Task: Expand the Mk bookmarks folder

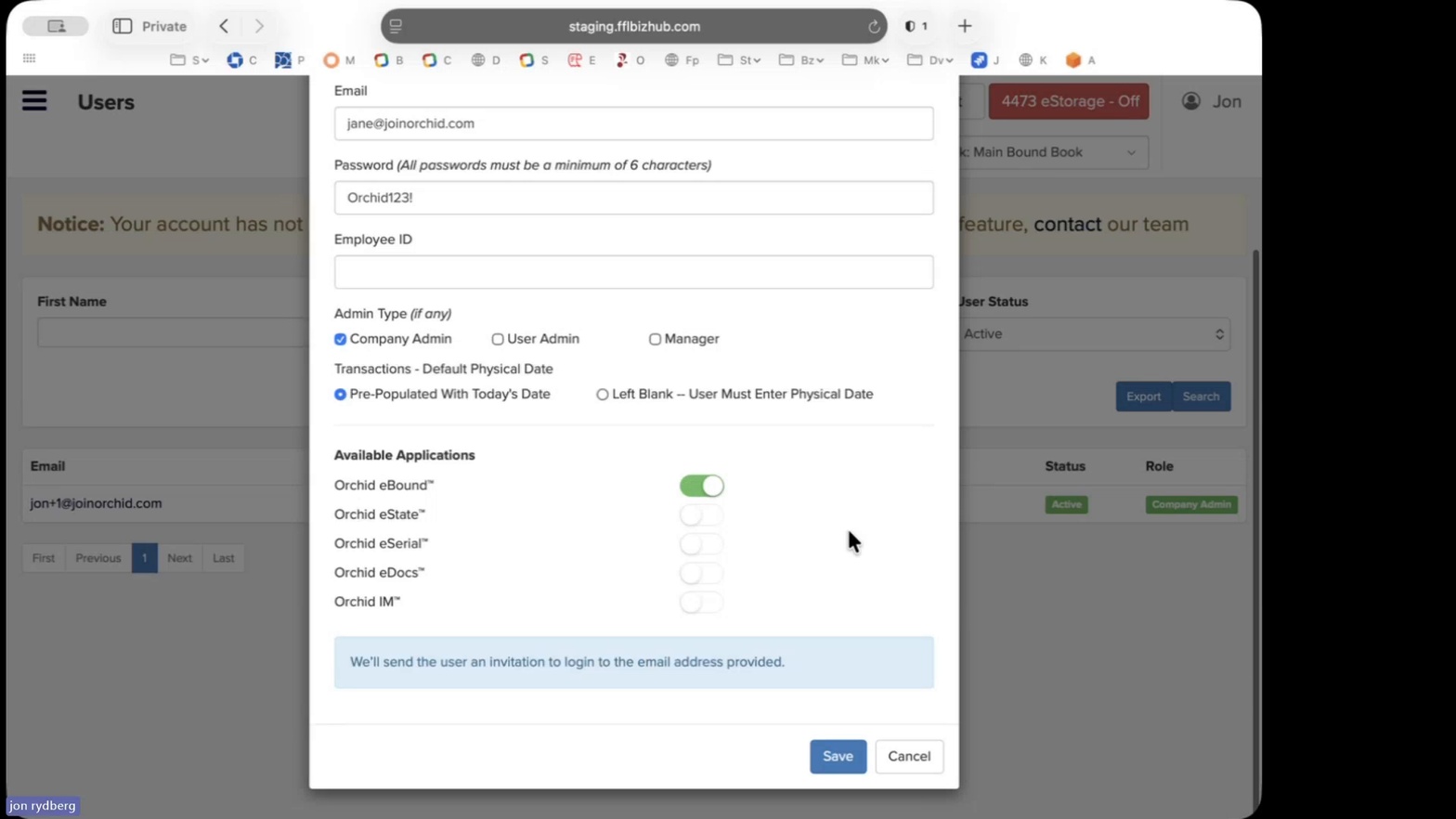Action: coord(865,60)
